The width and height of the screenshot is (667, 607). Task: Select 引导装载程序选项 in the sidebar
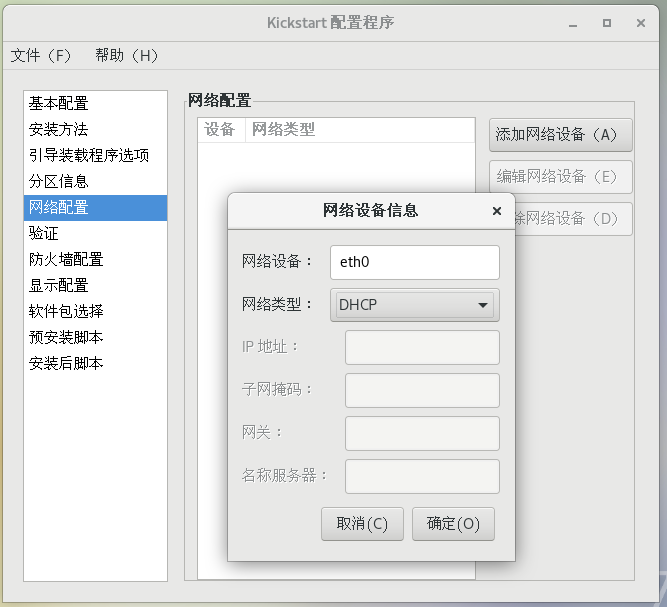(x=95, y=155)
